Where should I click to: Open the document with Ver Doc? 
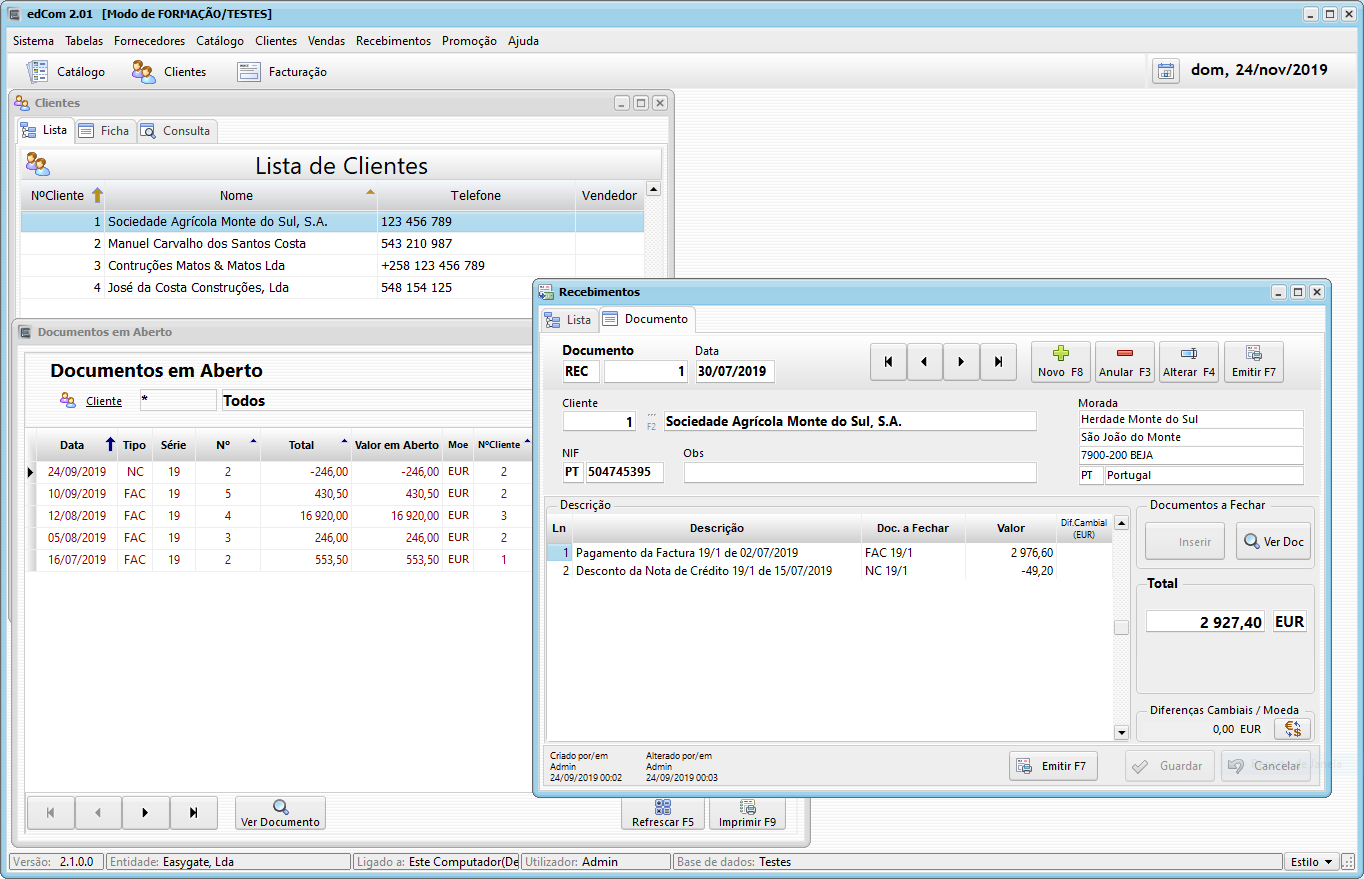tap(1273, 542)
